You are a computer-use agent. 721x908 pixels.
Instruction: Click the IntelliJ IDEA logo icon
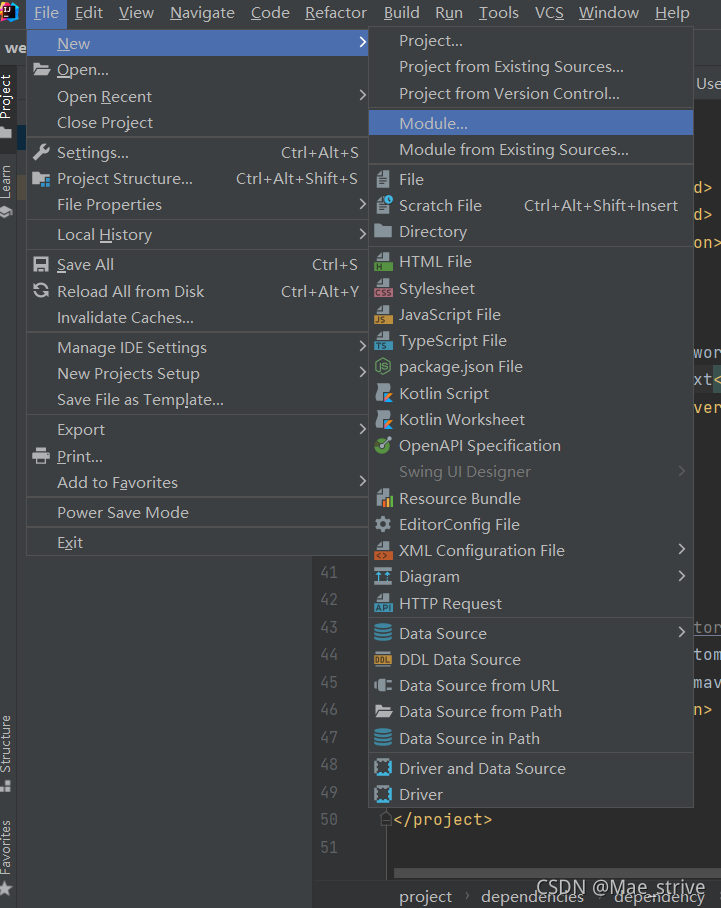point(9,12)
